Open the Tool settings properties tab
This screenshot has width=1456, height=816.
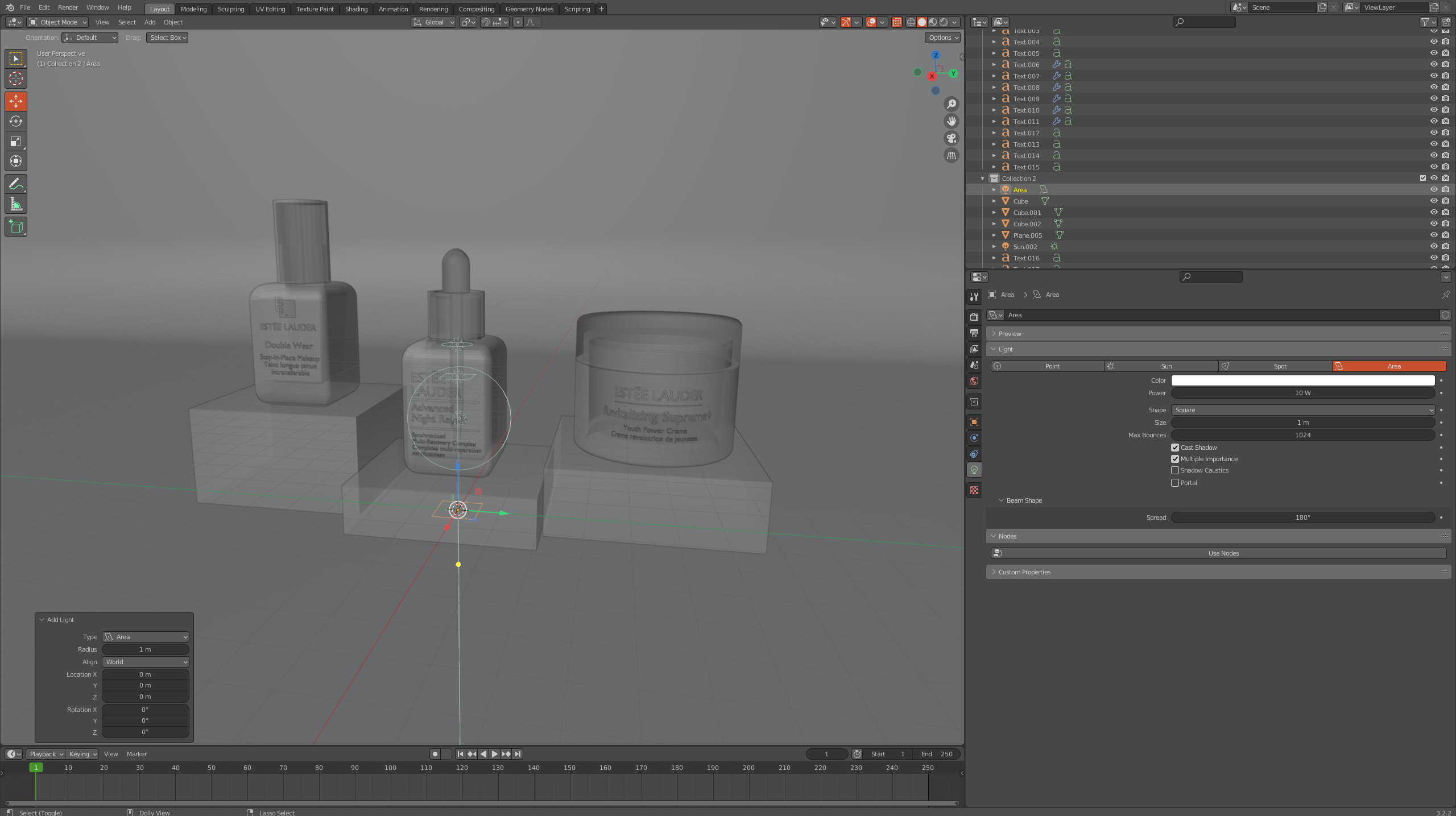coord(974,296)
